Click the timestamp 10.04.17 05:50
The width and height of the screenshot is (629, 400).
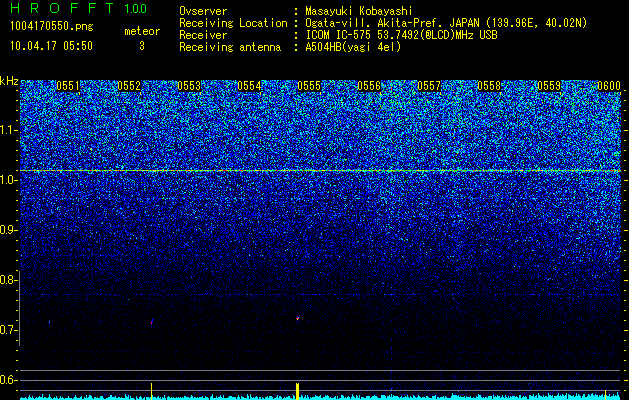coord(51,46)
